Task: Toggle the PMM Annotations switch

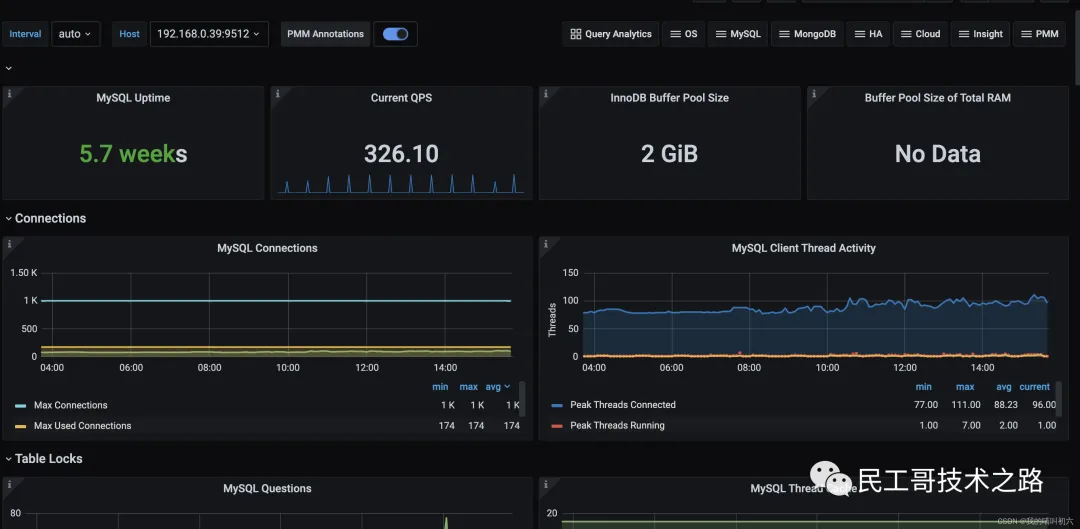Action: click(395, 34)
